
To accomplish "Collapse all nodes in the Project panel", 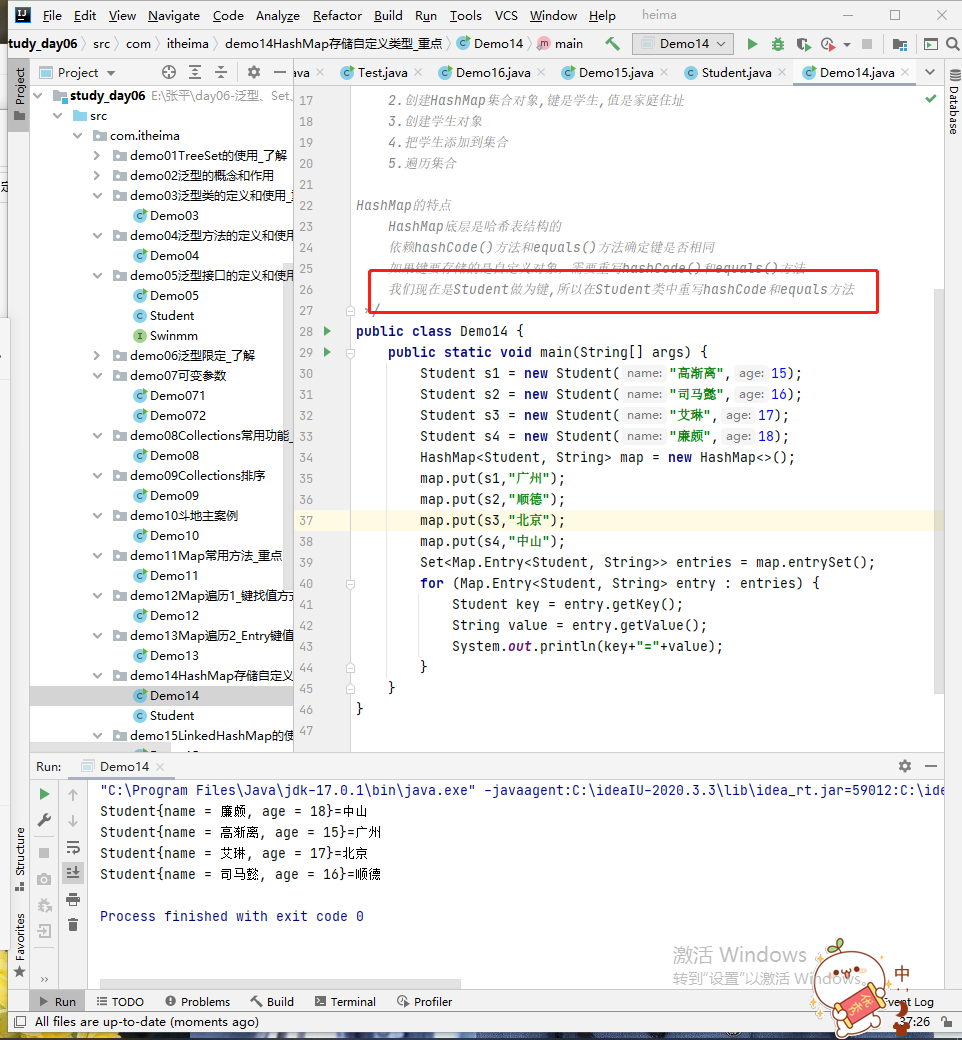I will click(221, 72).
